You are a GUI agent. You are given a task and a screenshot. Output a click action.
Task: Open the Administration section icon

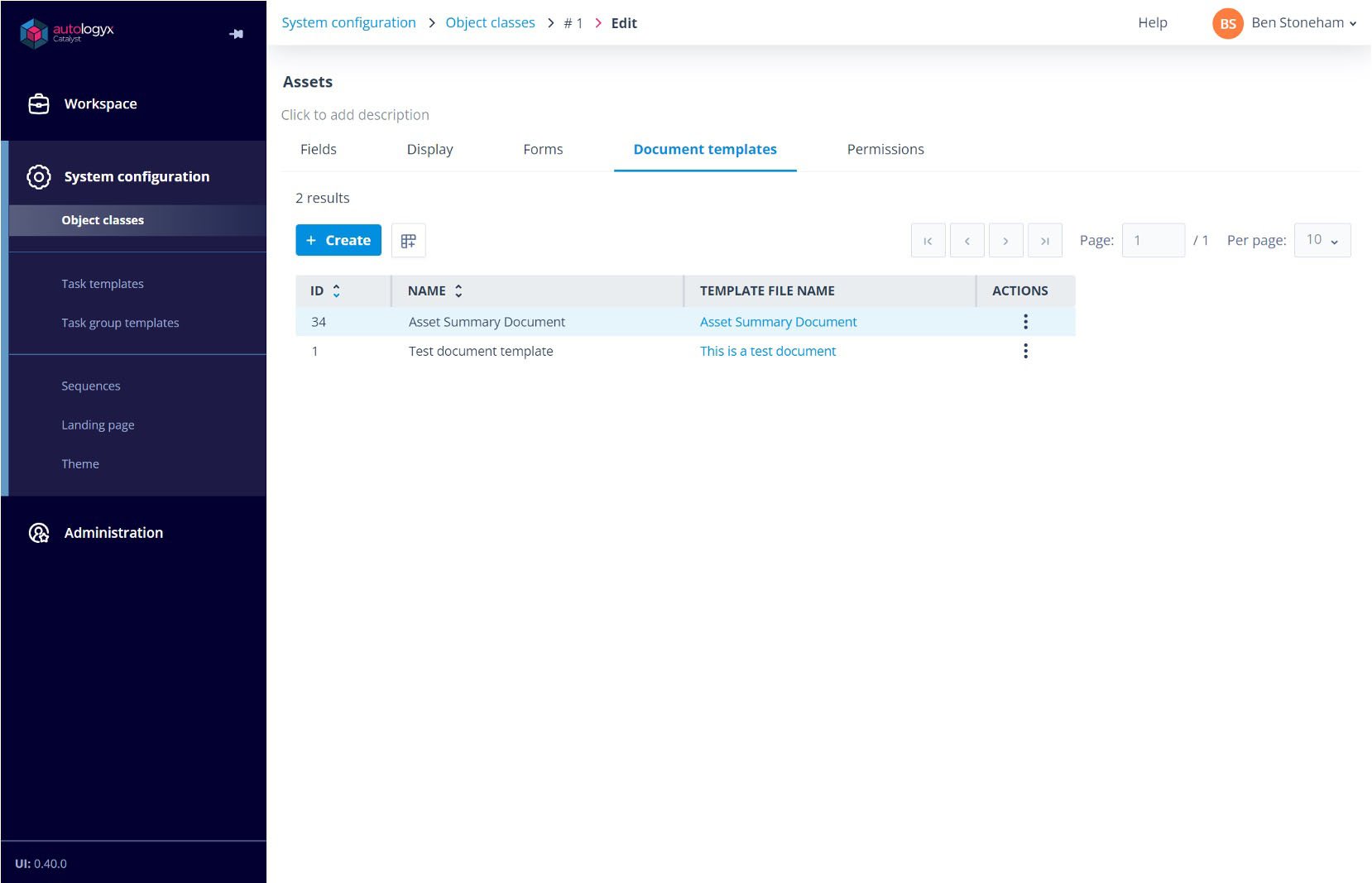pyautogui.click(x=38, y=533)
